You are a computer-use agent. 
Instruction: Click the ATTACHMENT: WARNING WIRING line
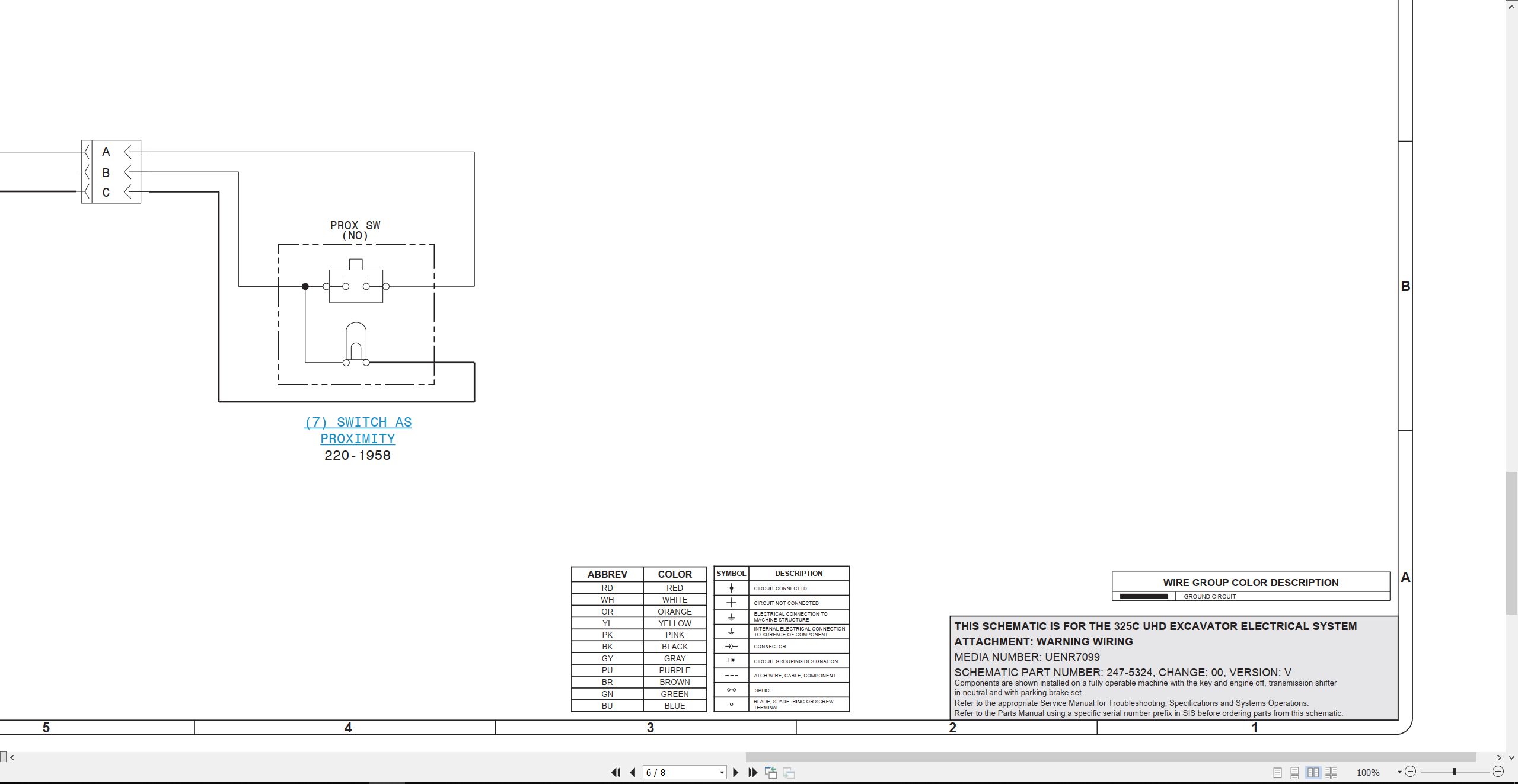[x=1044, y=641]
